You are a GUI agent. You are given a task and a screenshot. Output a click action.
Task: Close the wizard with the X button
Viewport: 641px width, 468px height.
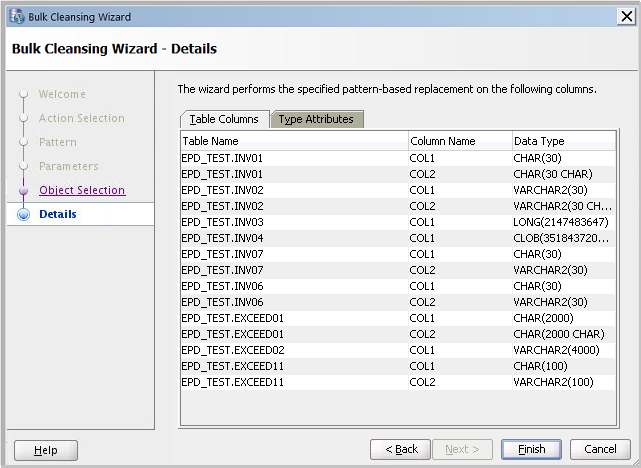[626, 17]
